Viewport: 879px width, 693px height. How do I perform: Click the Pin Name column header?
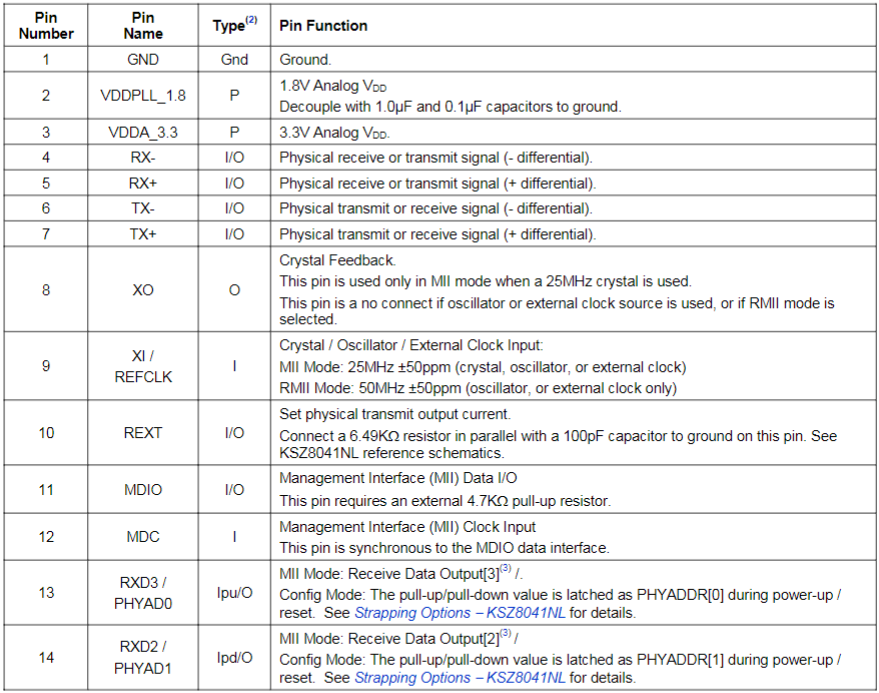coord(143,25)
